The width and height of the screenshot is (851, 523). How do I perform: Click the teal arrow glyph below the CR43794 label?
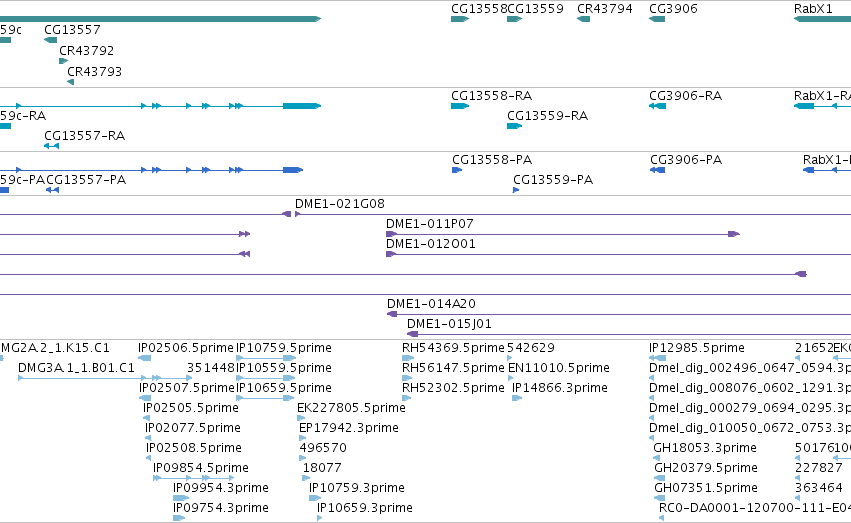pos(583,19)
